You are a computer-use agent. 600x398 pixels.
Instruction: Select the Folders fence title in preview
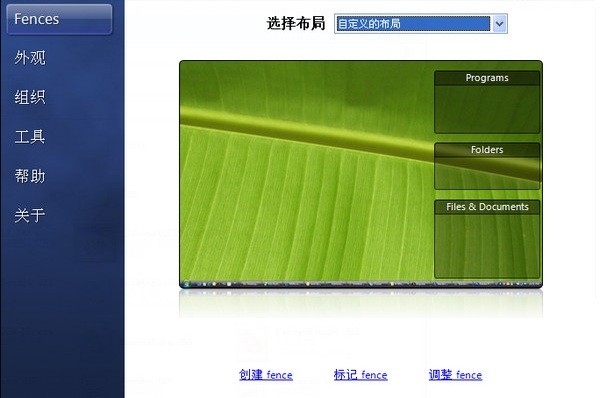point(487,150)
